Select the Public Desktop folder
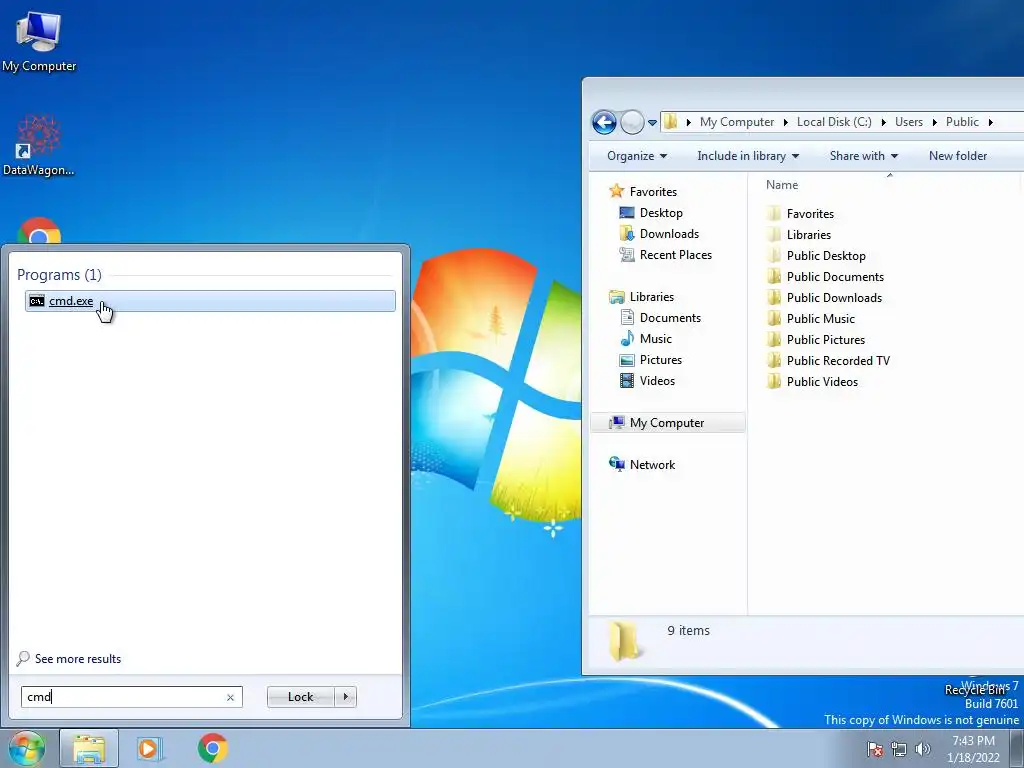1024x768 pixels. (816, 255)
